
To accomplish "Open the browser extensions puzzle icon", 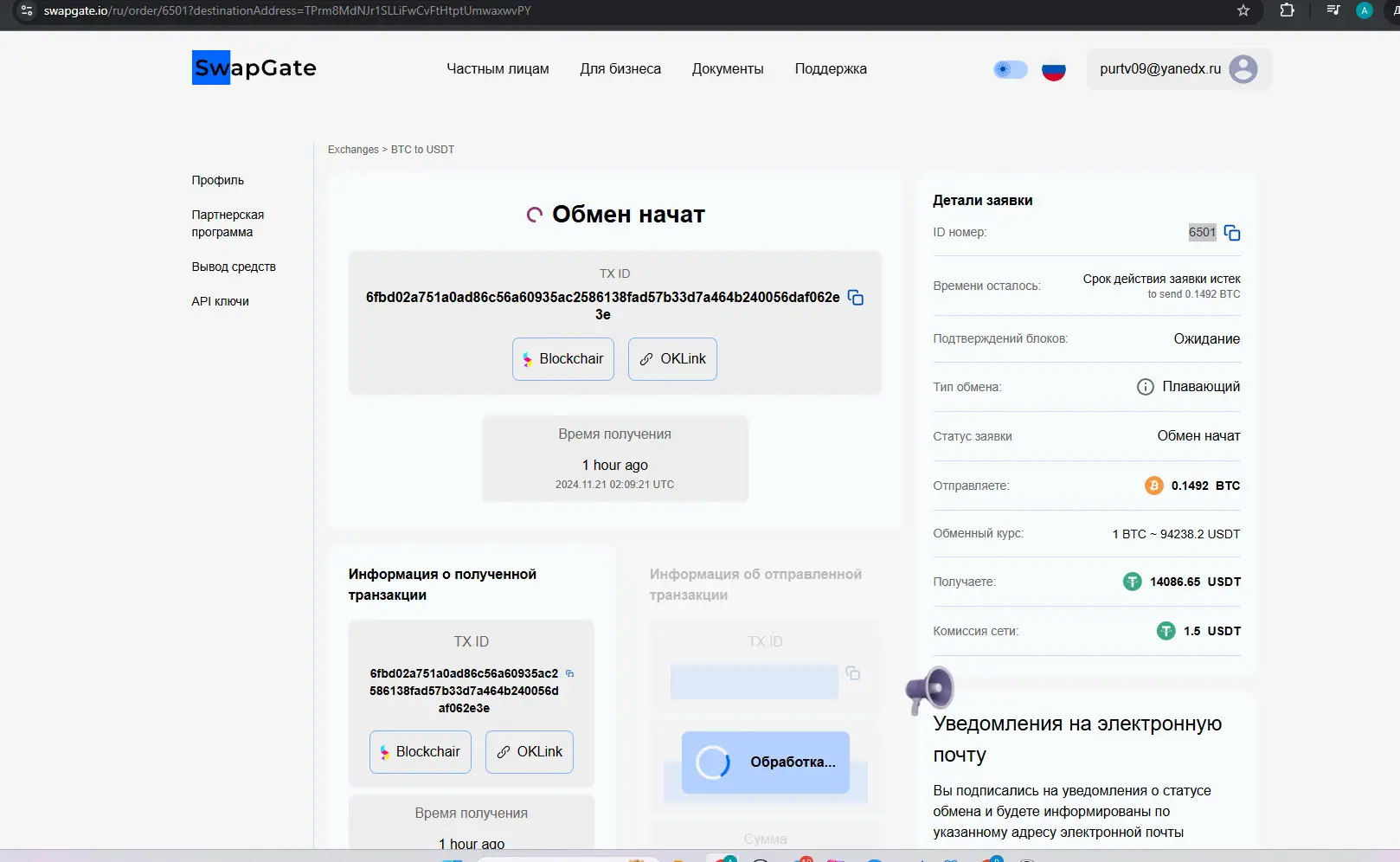I will [x=1287, y=11].
